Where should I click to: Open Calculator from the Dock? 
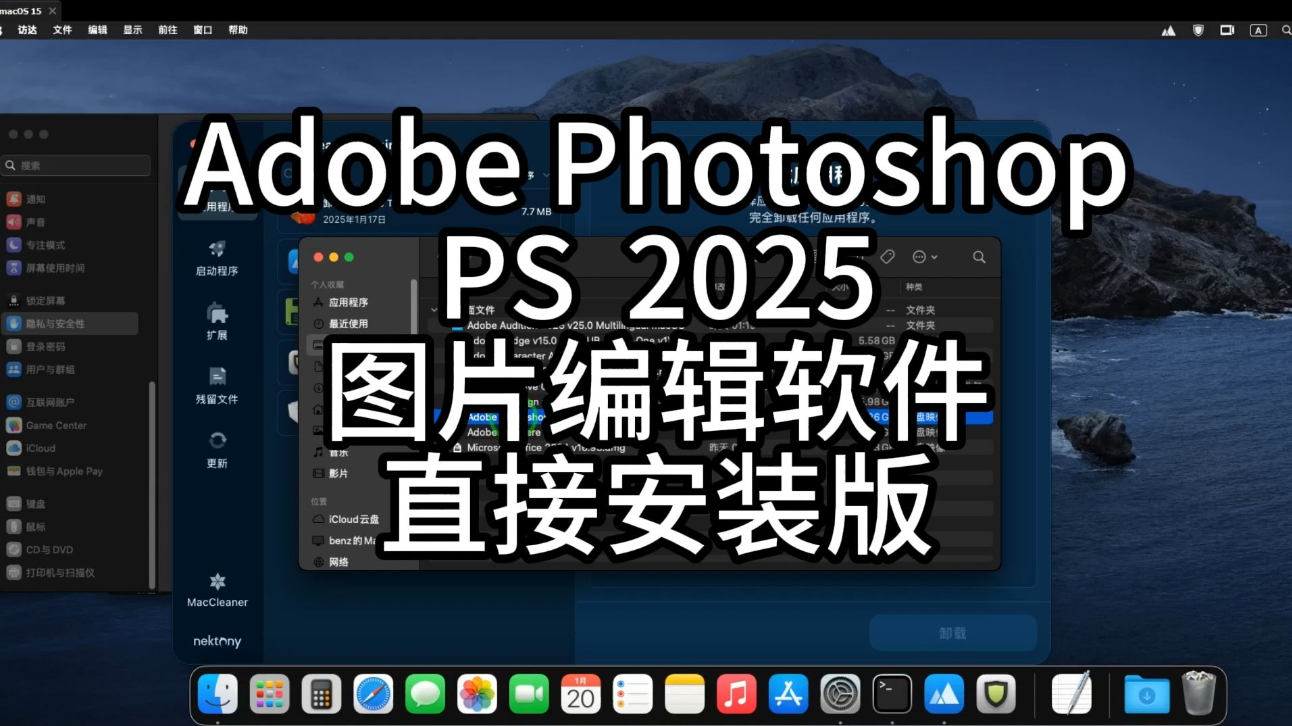coord(321,693)
